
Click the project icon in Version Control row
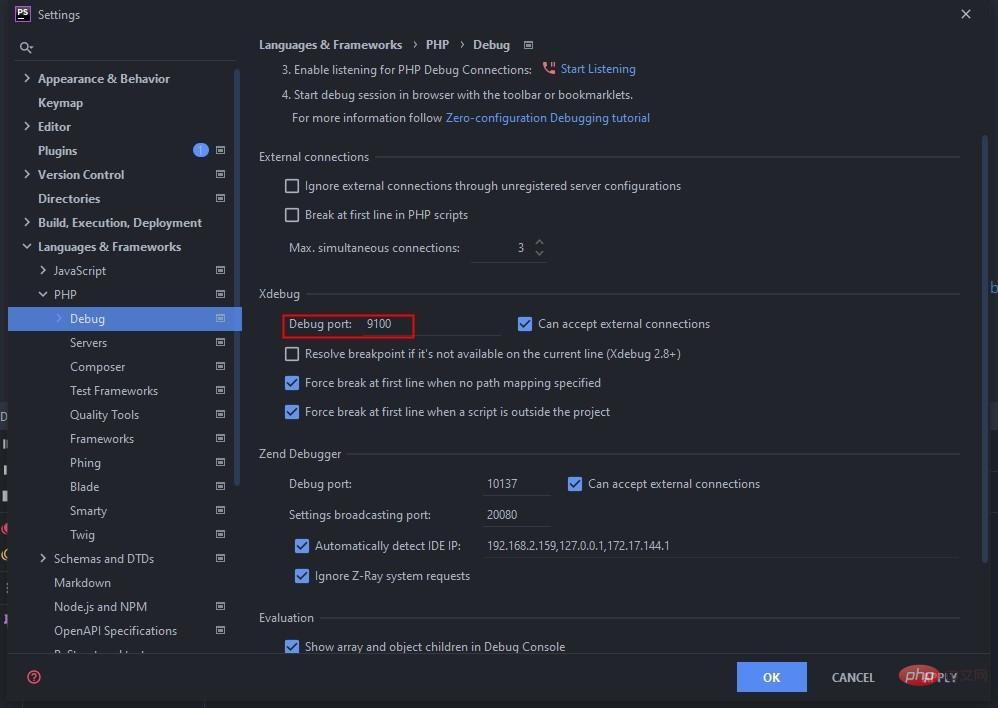[x=220, y=174]
